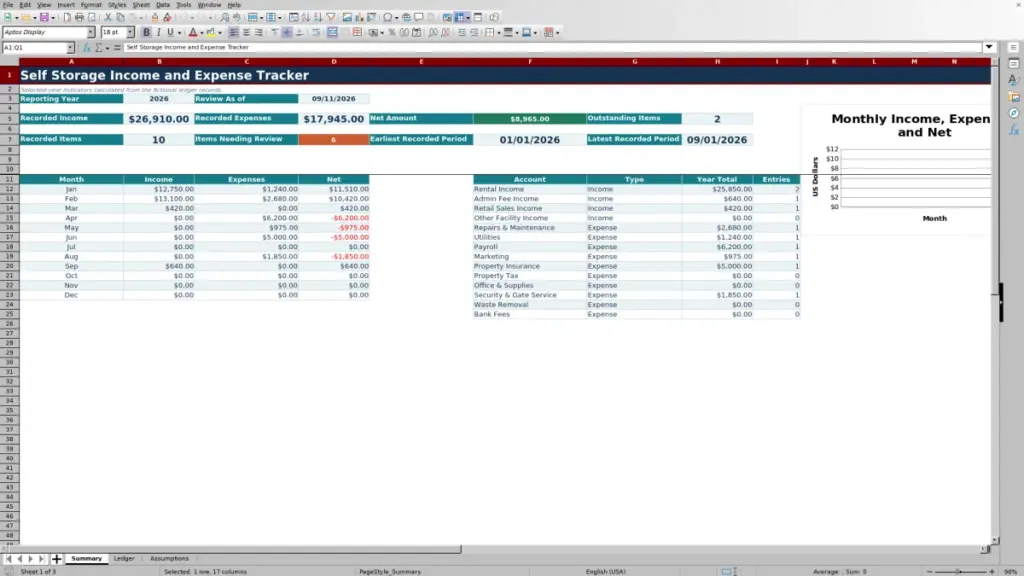Toggle Center Horizontally alignment

pos(246,32)
